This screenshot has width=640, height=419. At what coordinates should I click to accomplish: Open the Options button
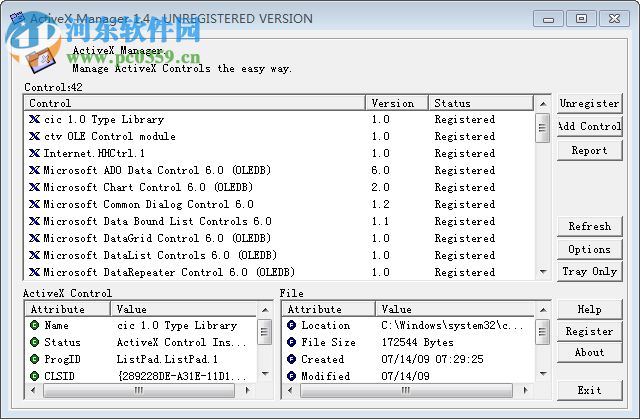click(589, 249)
